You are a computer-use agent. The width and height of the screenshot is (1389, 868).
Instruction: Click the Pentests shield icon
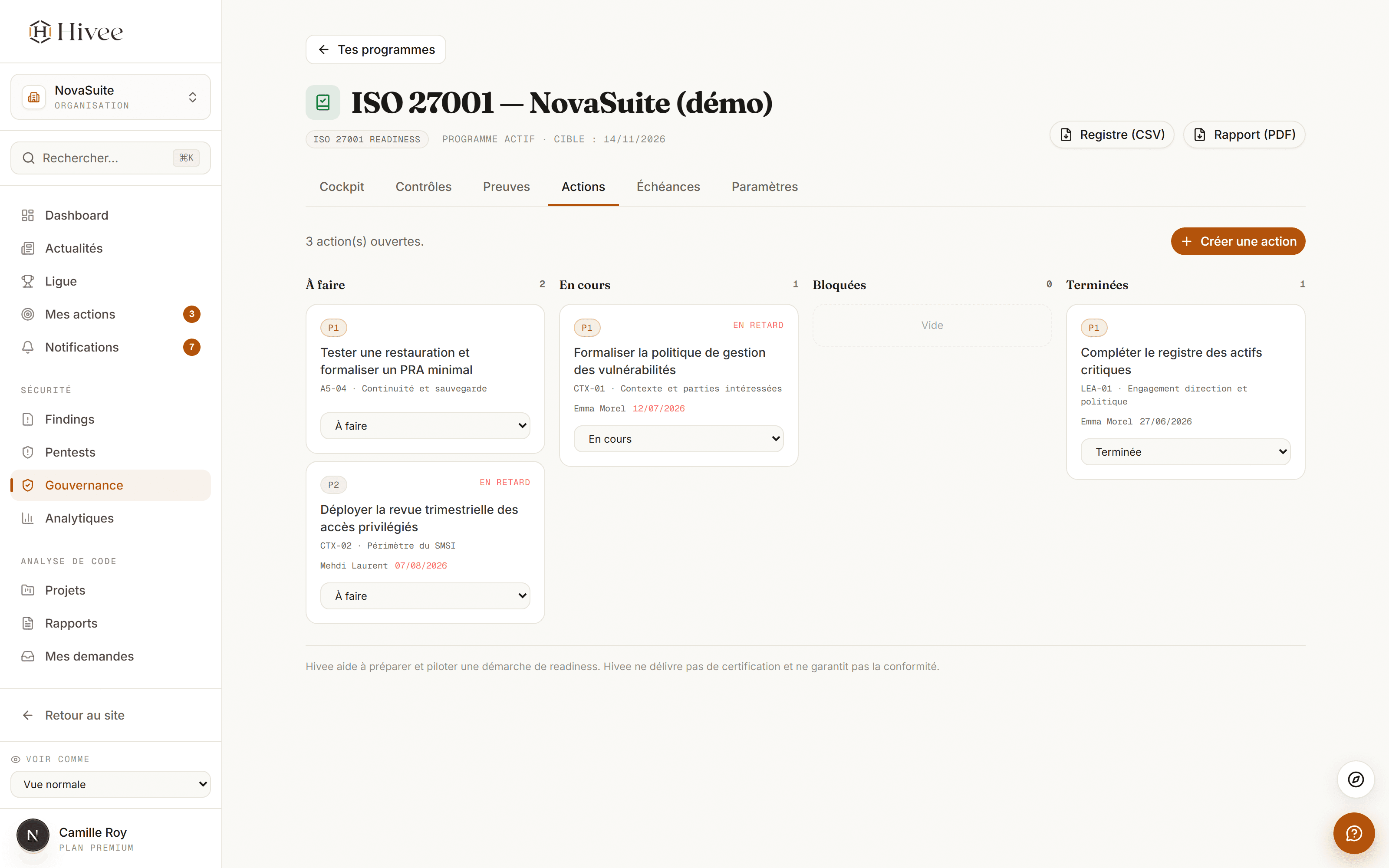27,452
